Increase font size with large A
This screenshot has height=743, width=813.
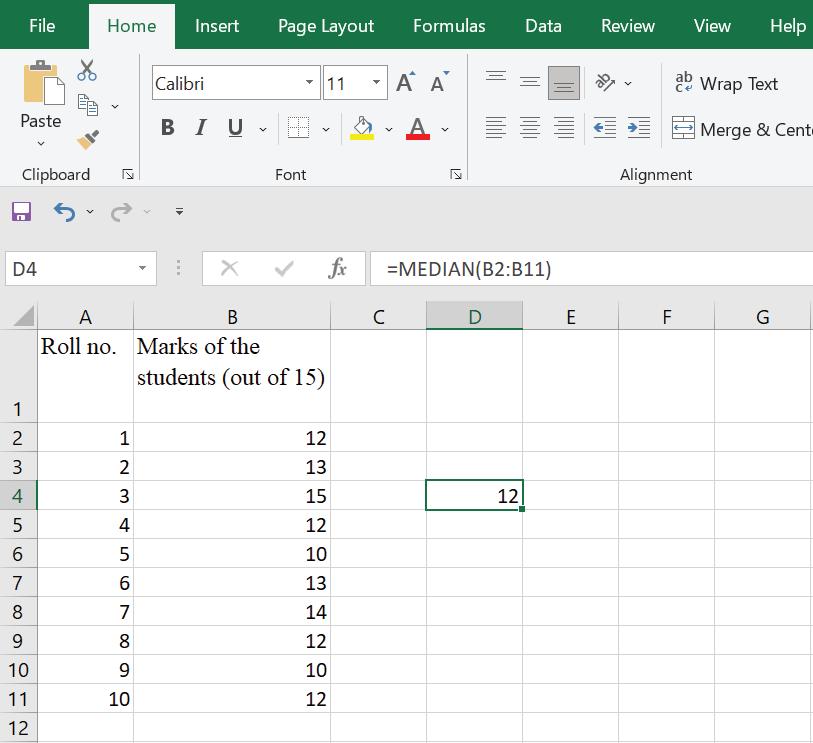405,82
